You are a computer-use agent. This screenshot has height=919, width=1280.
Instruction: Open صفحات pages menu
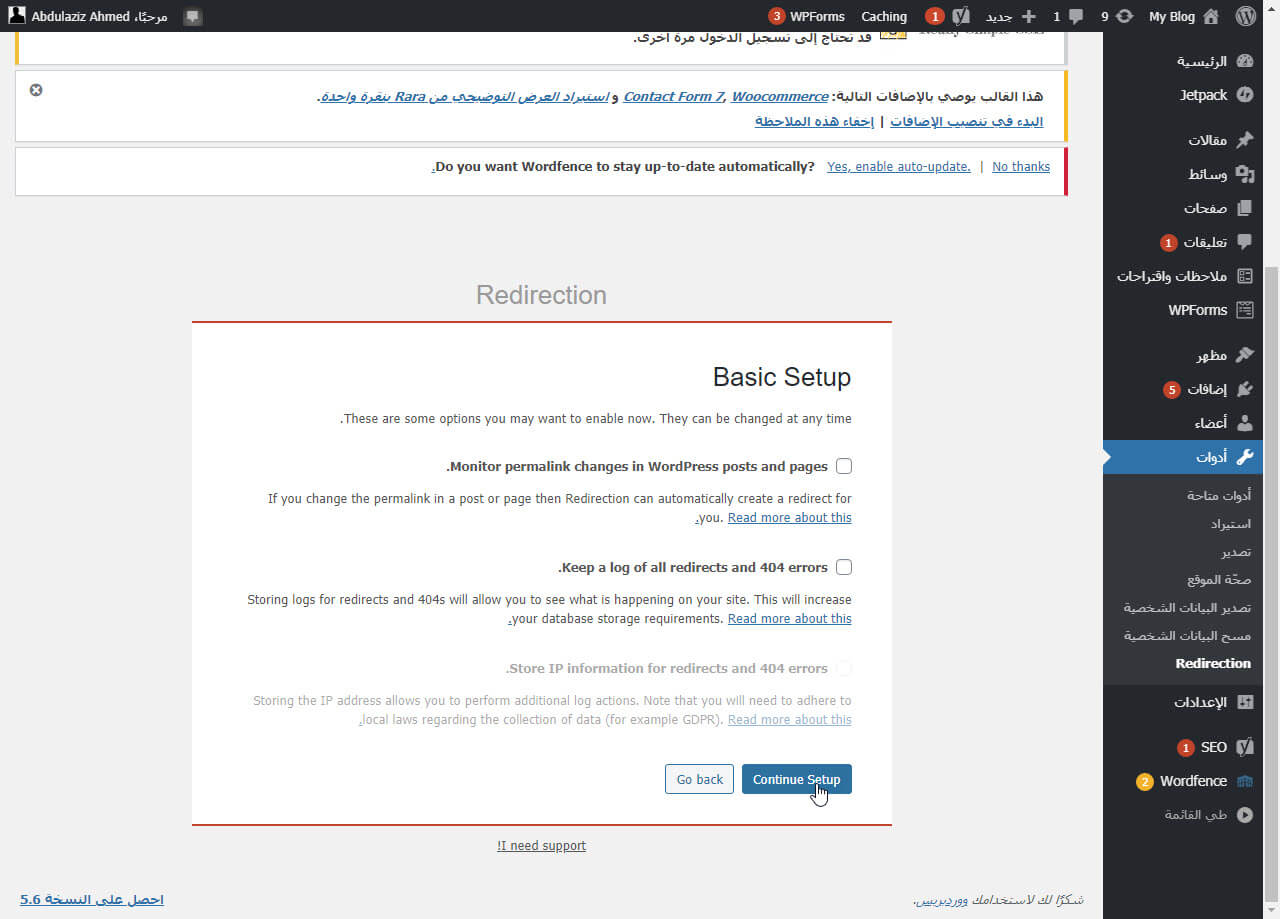click(x=1183, y=208)
